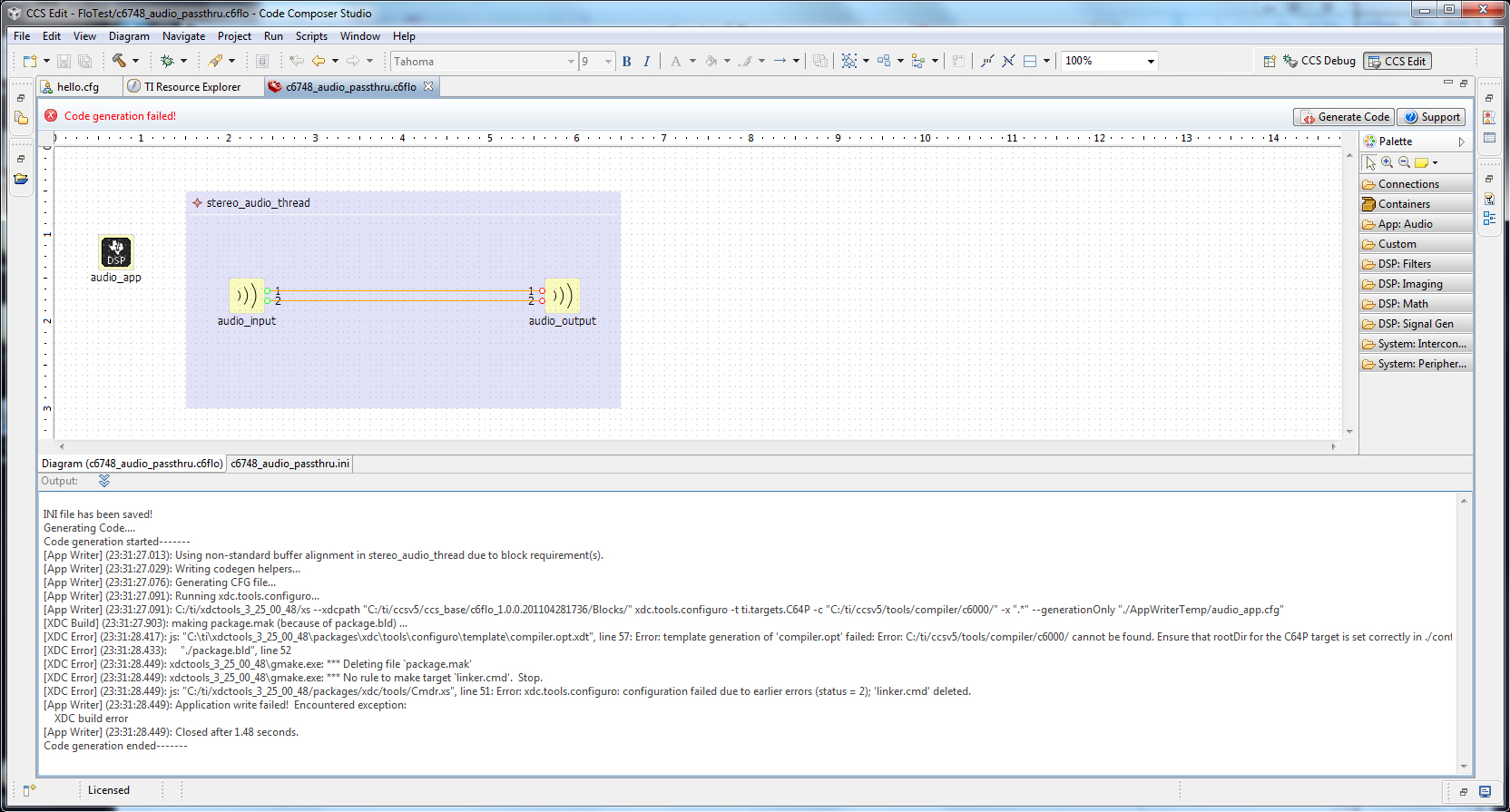The width and height of the screenshot is (1510, 812).
Task: Open the Debug dropdown arrow
Action: [183, 61]
